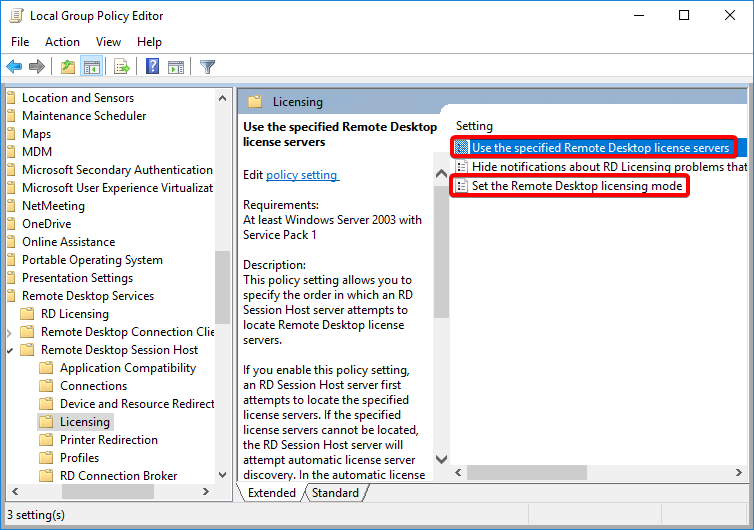The image size is (754, 530).
Task: Click the 'policy setting' edit link
Action: coord(302,175)
